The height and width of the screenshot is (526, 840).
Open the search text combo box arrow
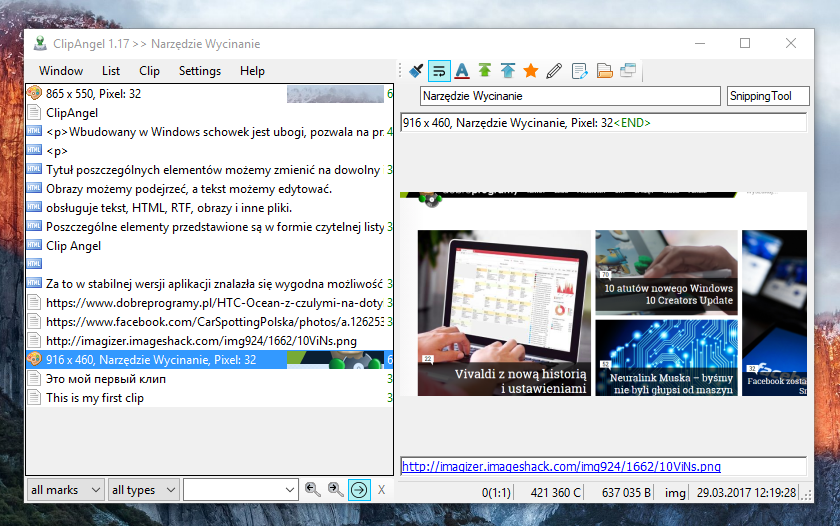289,490
